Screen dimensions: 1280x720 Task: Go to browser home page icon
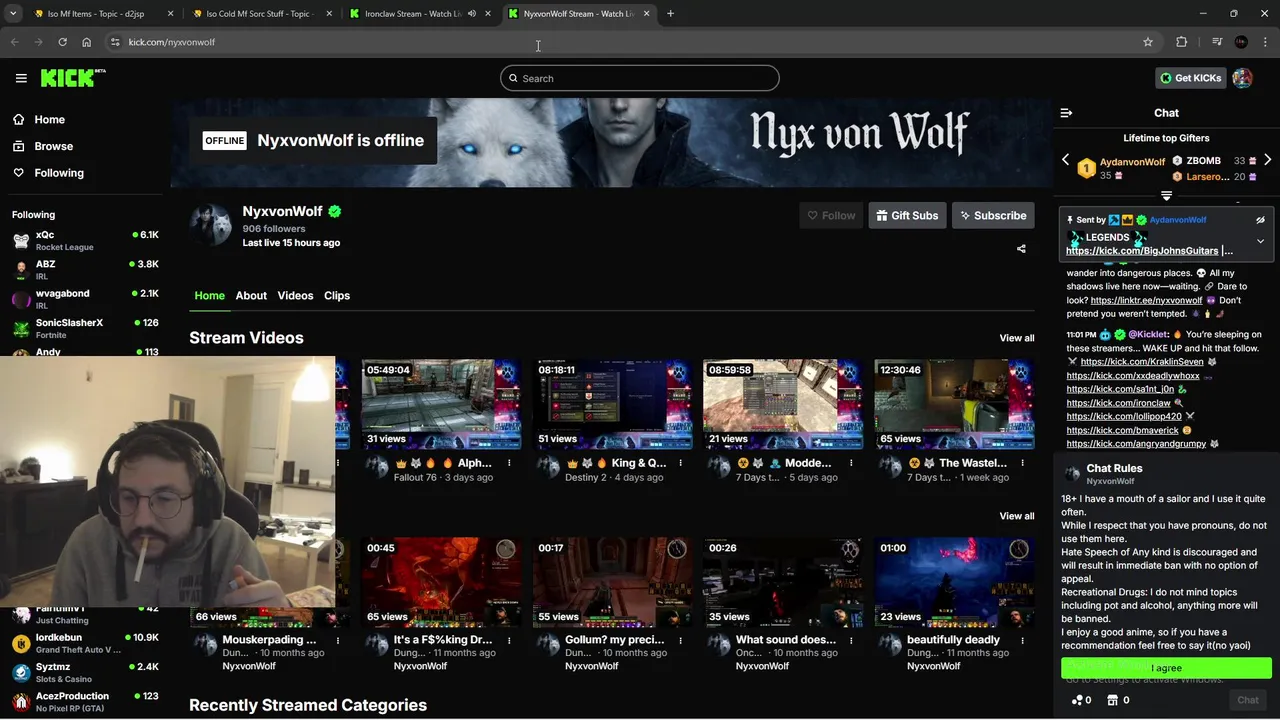click(x=87, y=42)
